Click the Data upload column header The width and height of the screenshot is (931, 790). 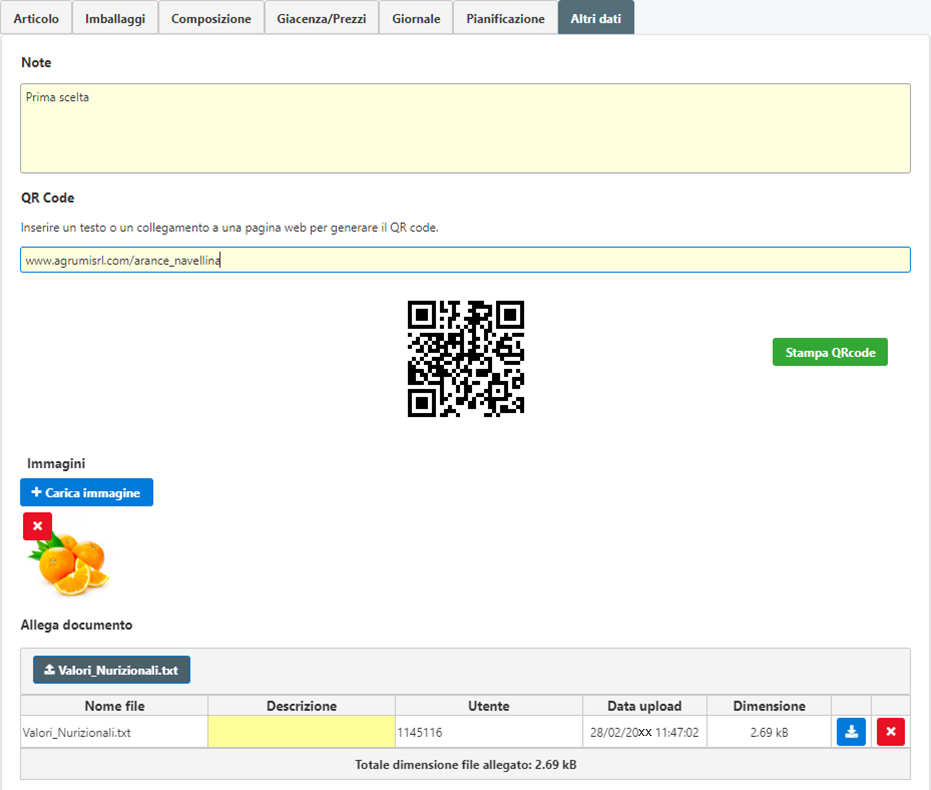(644, 706)
